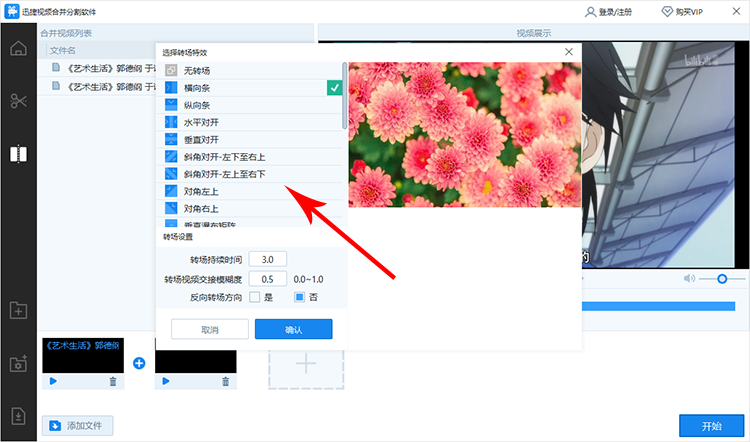Click the transition list scrollbar
Screen dimensions: 750x442
pyautogui.click(x=345, y=96)
